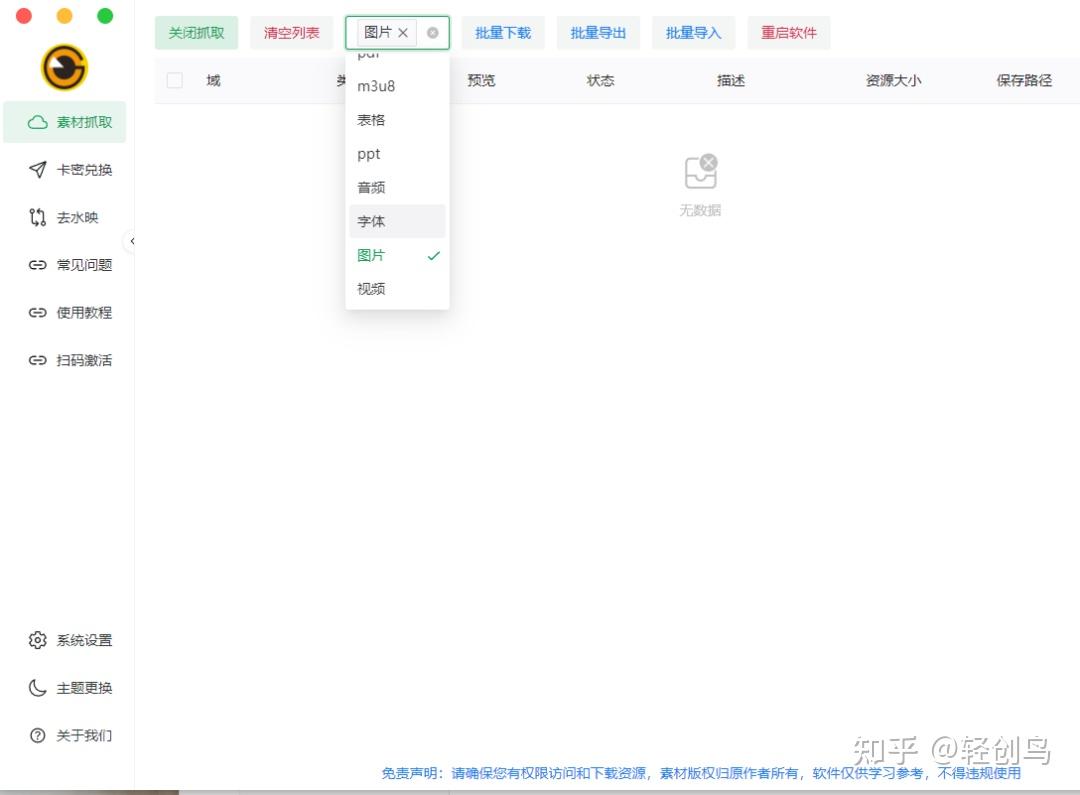
Task: Click the 免责声明 disclaimer text
Action: [701, 773]
